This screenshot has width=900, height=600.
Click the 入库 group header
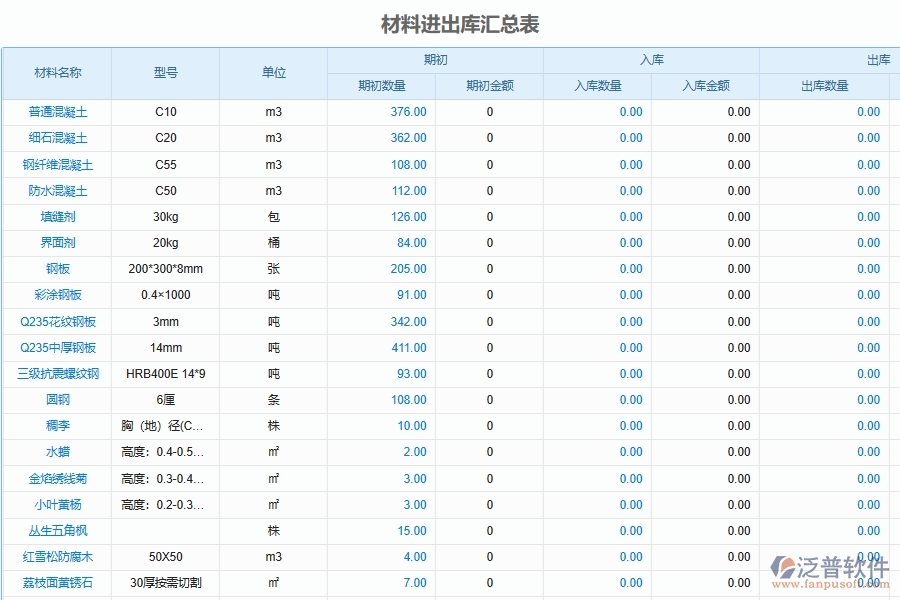(650, 60)
